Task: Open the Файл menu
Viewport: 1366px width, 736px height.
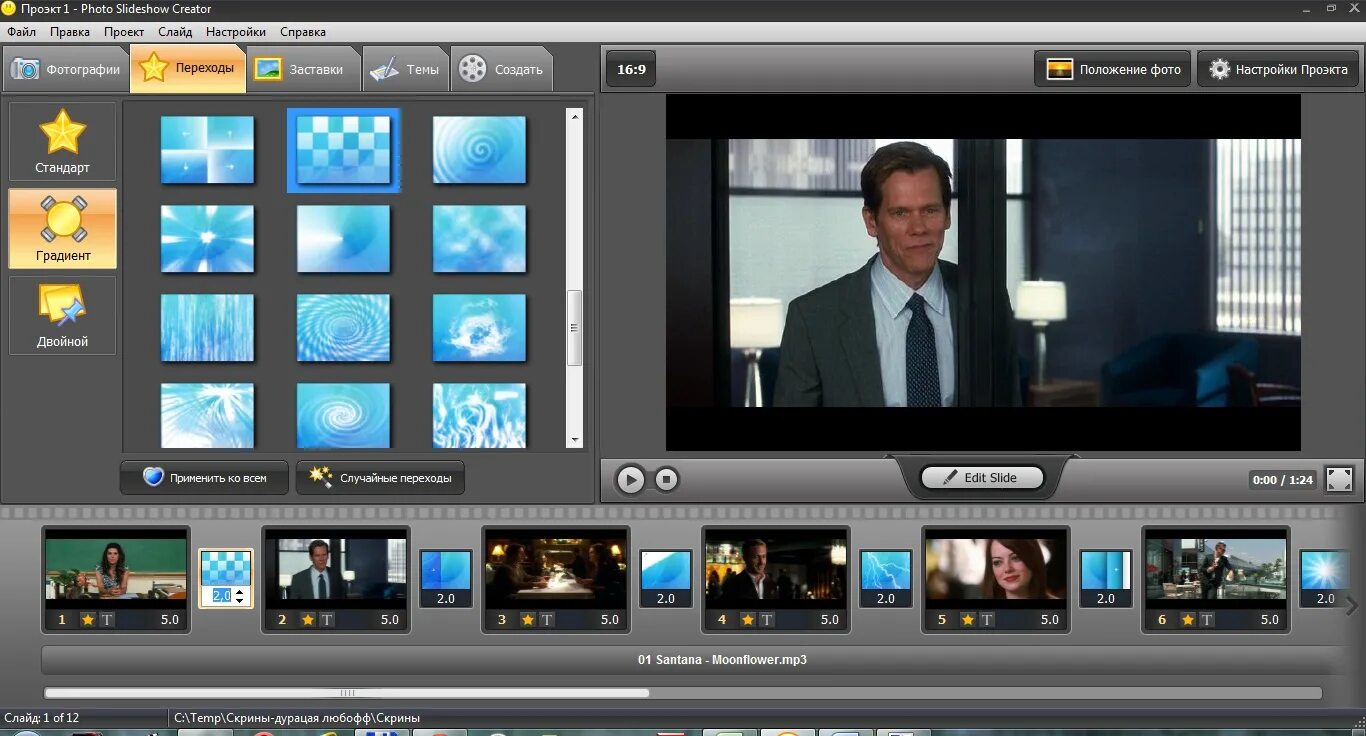Action: (21, 32)
